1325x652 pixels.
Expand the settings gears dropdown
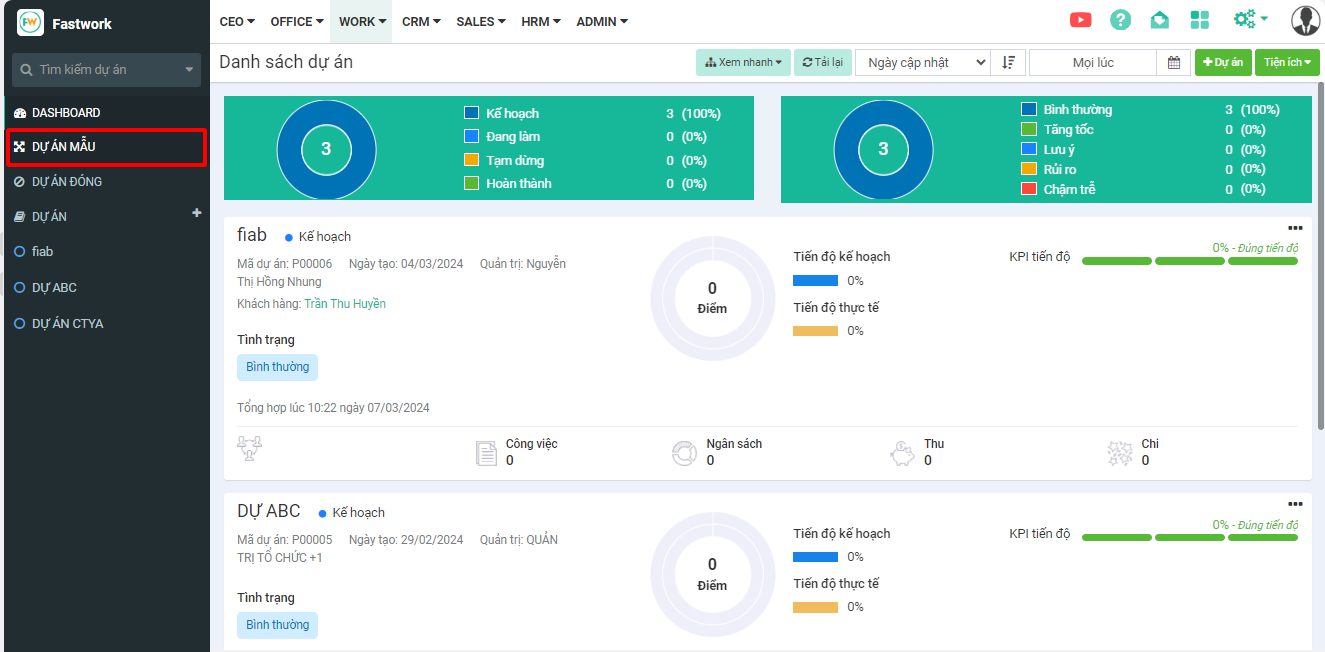1250,20
